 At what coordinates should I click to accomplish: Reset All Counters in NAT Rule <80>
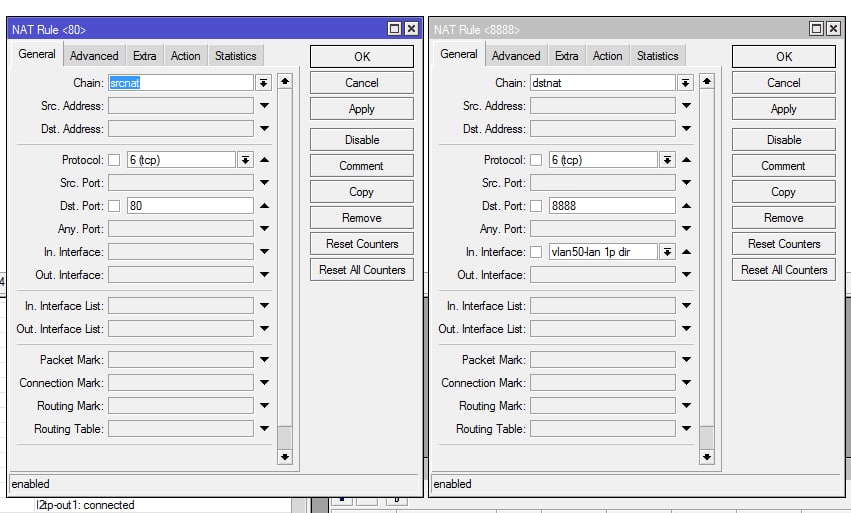362,270
